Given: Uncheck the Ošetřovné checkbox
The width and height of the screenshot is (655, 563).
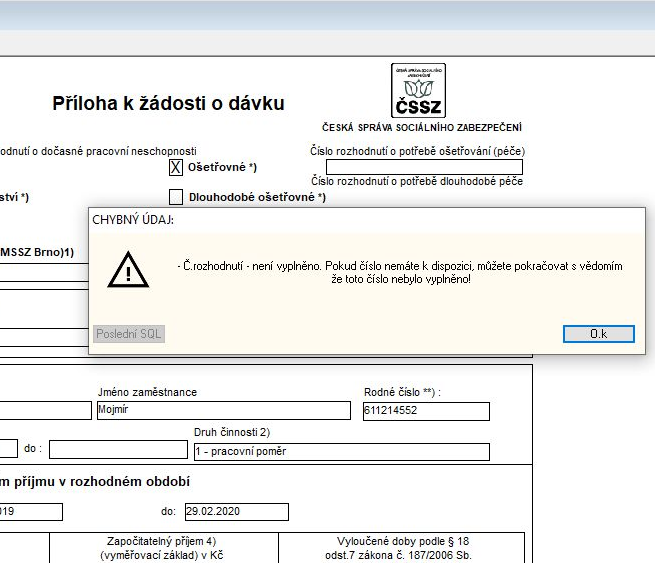Looking at the screenshot, I should point(176,167).
